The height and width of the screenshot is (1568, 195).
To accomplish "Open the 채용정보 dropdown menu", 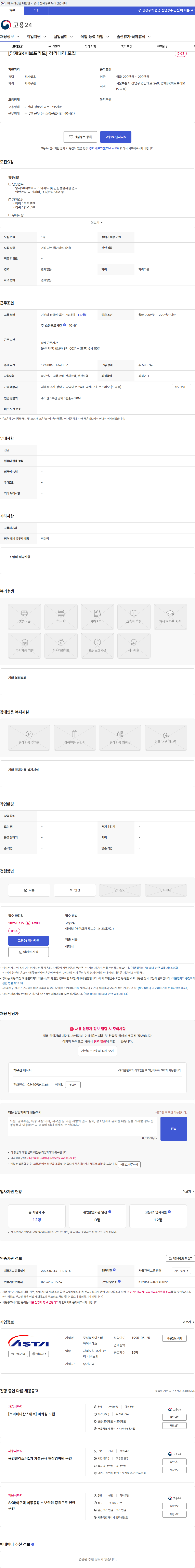I will (10, 36).
